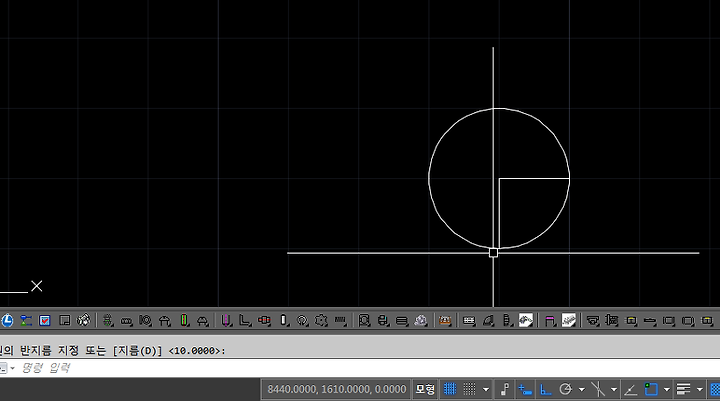The width and height of the screenshot is (720, 401).
Task: Select the ladder-like tool icon with side lines
Action: pos(612,320)
